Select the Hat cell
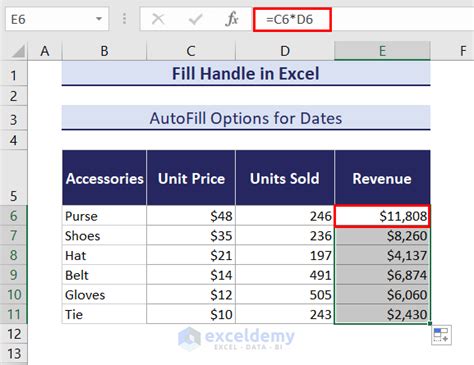474x365 pixels. click(x=104, y=255)
